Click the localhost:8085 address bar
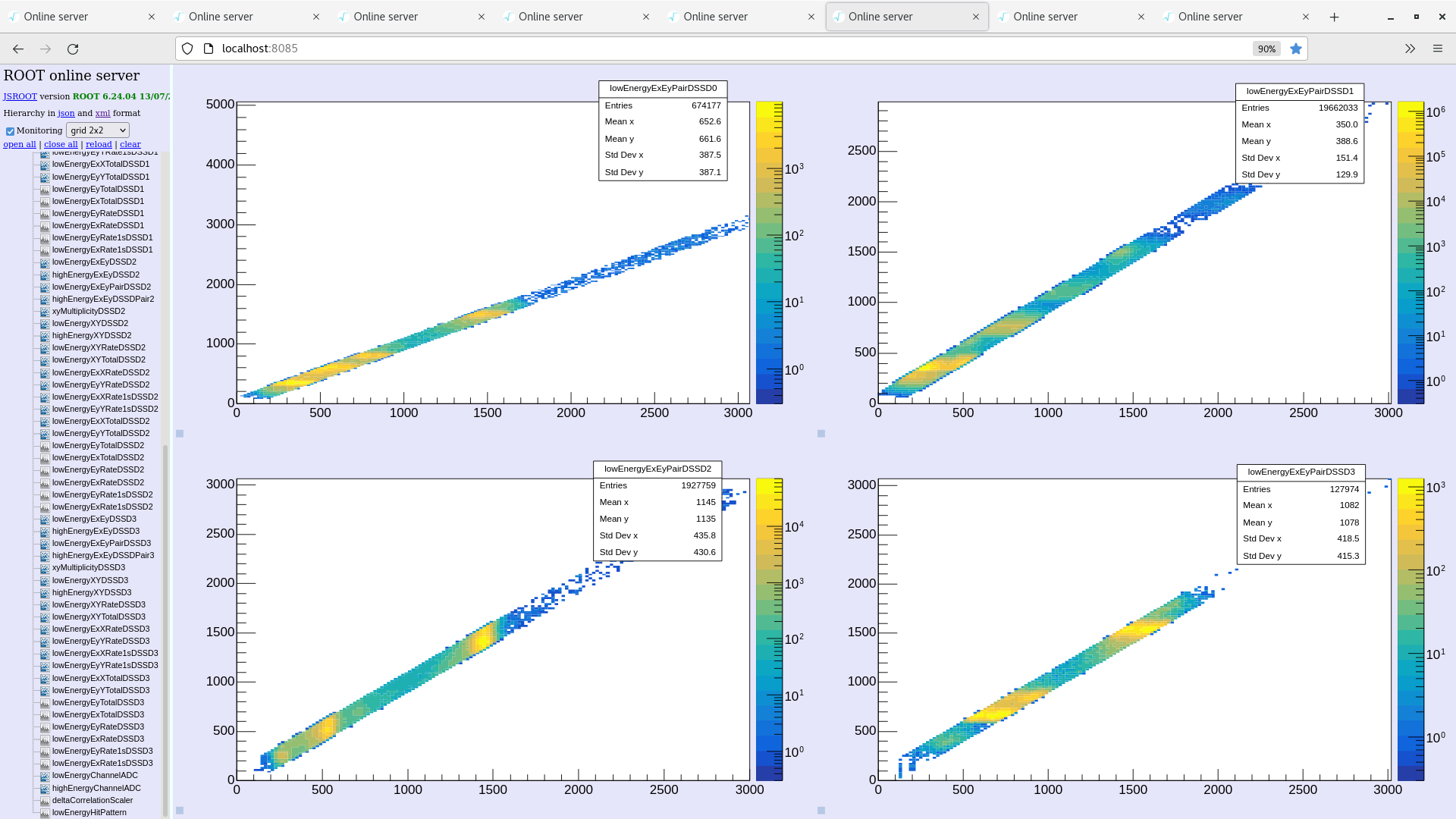Viewport: 1456px width, 819px height. (682, 49)
